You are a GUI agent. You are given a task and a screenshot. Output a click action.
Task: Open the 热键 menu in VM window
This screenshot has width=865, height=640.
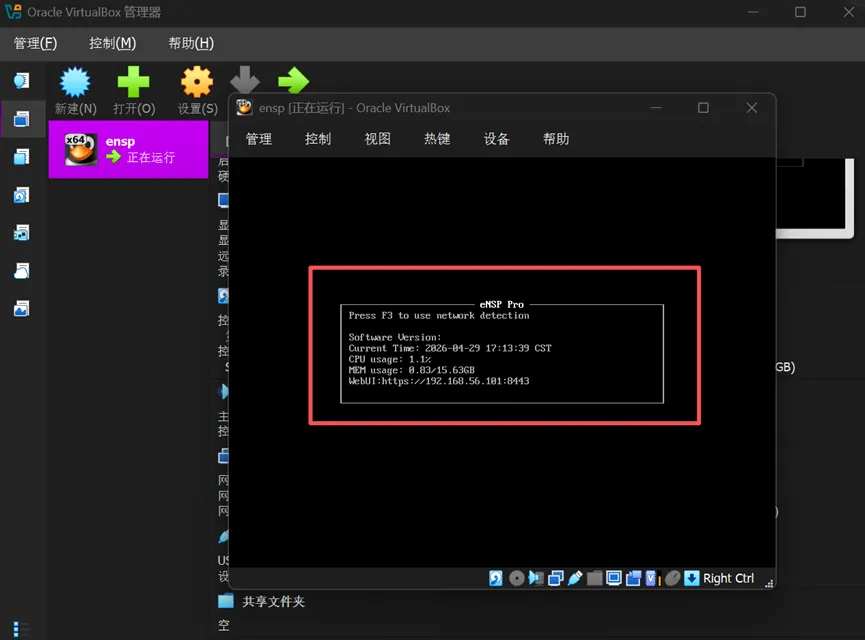point(437,138)
